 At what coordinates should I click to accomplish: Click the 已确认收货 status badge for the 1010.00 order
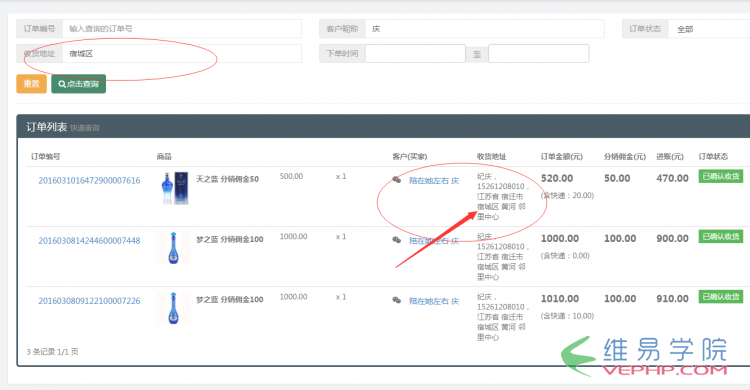click(x=720, y=297)
